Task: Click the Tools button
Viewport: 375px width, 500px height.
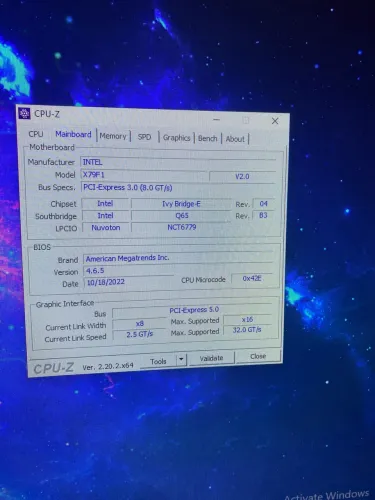Action: click(158, 361)
